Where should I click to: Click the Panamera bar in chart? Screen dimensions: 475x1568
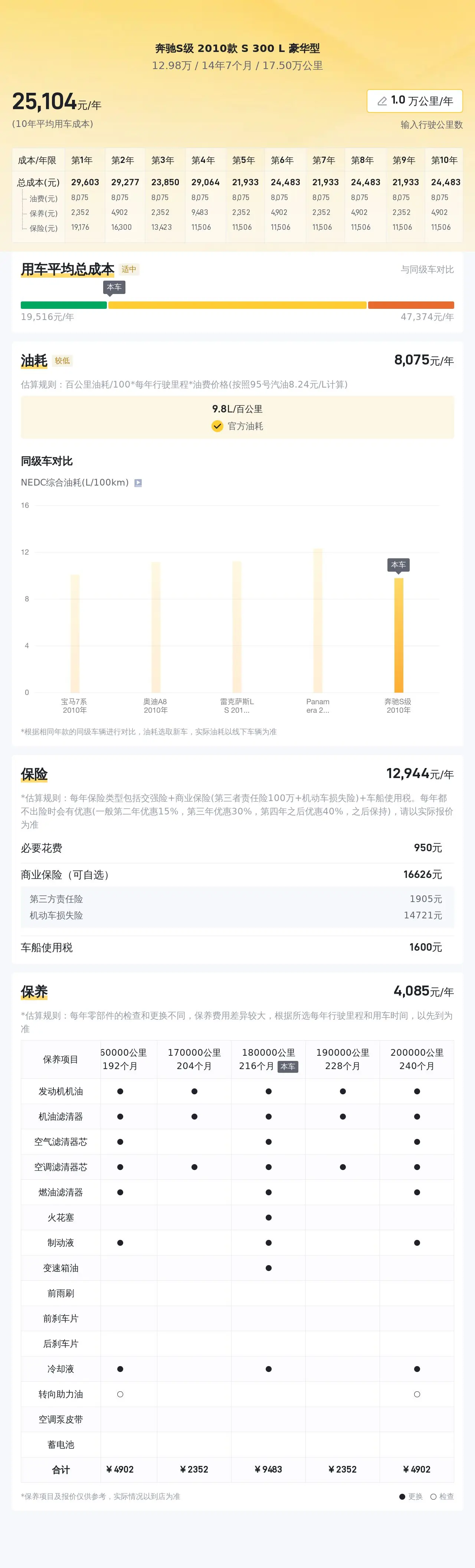tap(318, 620)
